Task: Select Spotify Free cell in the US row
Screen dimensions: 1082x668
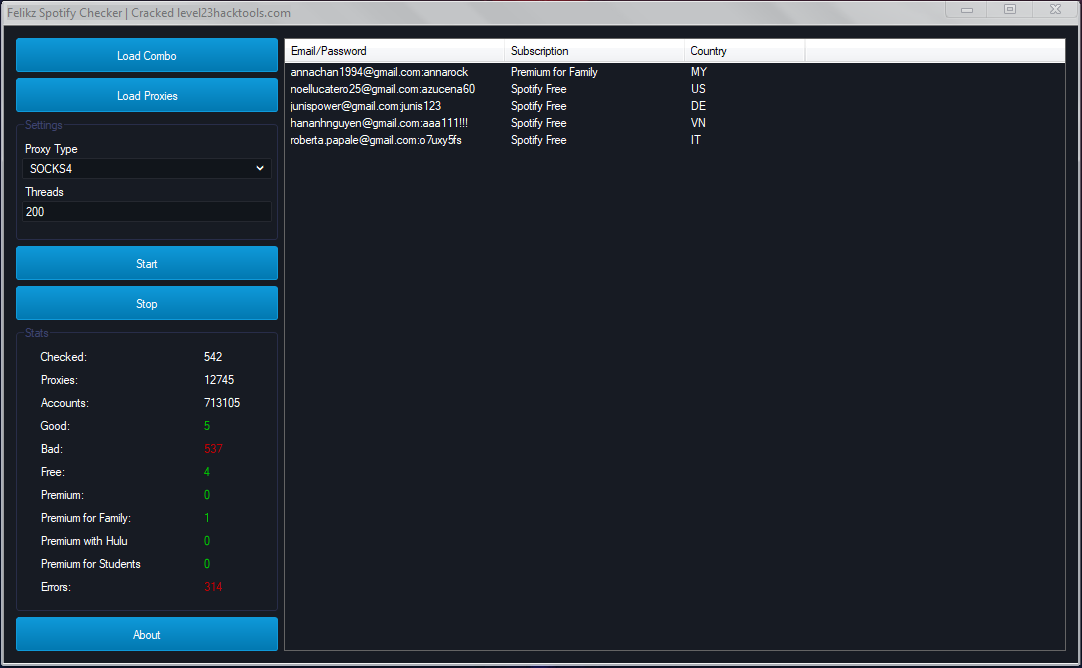Action: tap(538, 89)
